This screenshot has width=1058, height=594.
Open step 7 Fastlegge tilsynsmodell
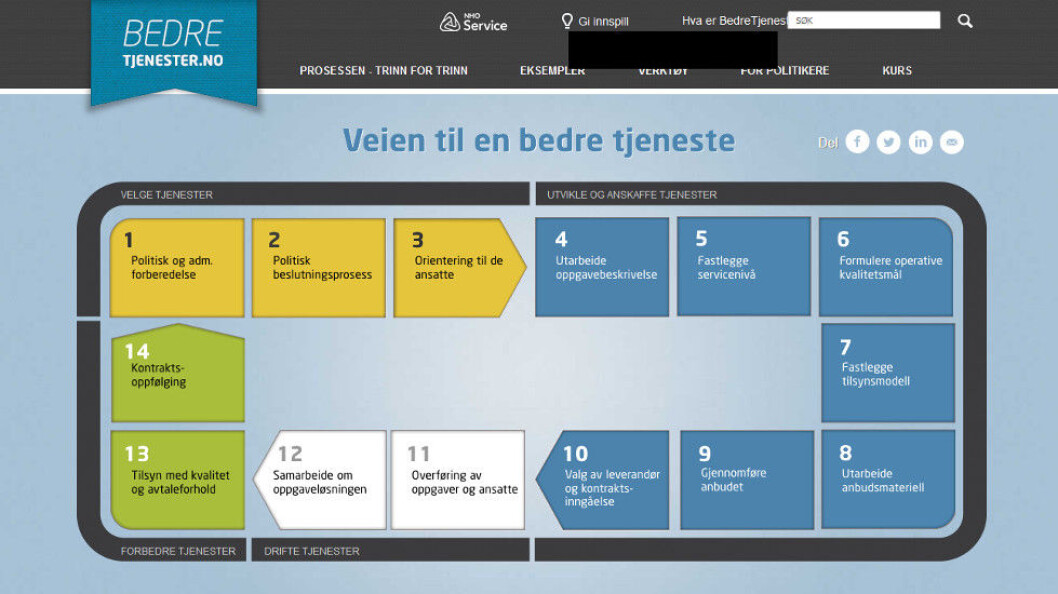[888, 373]
